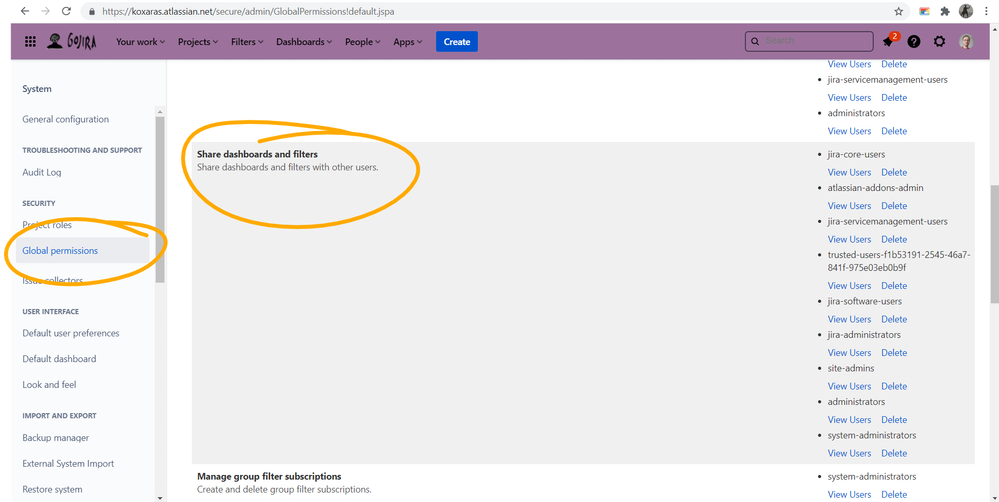Delete site-admins group entry
The height and width of the screenshot is (502, 999).
(894, 386)
